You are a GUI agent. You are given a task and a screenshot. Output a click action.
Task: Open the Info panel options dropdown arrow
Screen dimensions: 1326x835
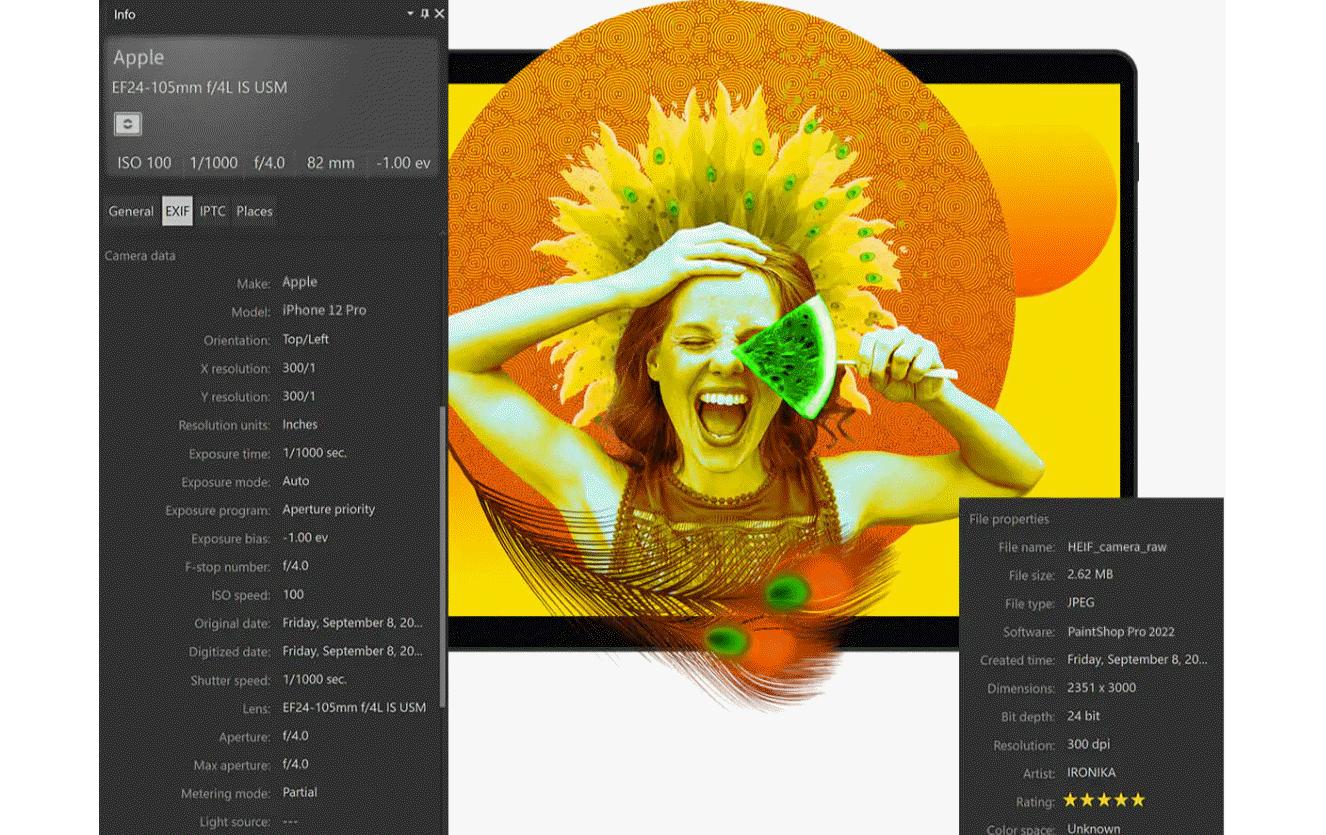(410, 14)
